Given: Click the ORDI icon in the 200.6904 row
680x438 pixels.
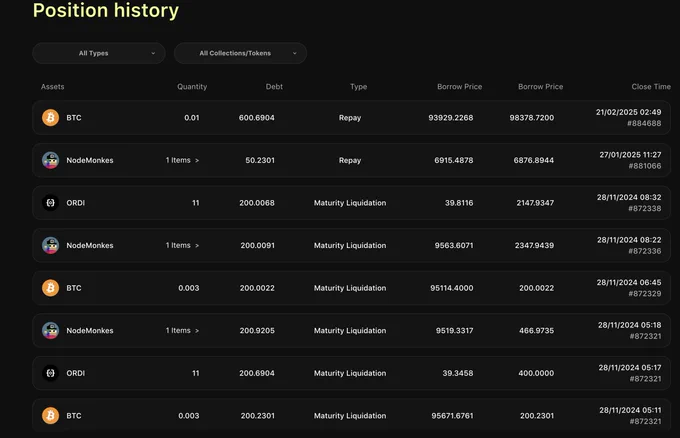Looking at the screenshot, I should click(x=50, y=373).
